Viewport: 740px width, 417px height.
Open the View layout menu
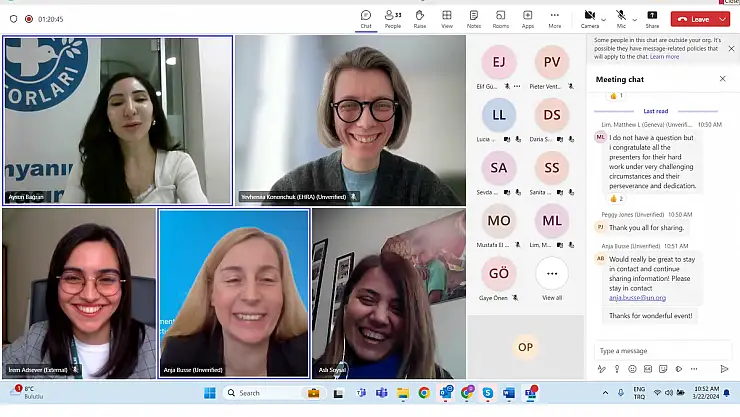pyautogui.click(x=446, y=18)
